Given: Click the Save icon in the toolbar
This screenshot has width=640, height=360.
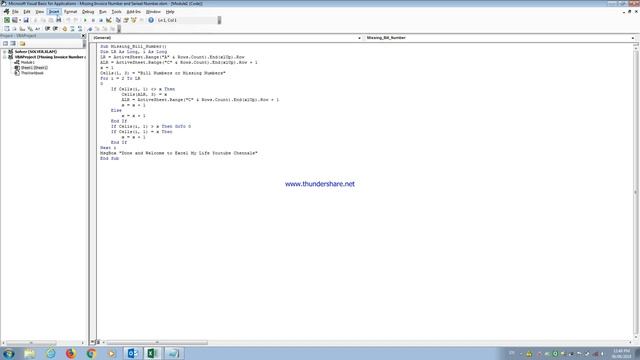Looking at the screenshot, I should click(26, 20).
